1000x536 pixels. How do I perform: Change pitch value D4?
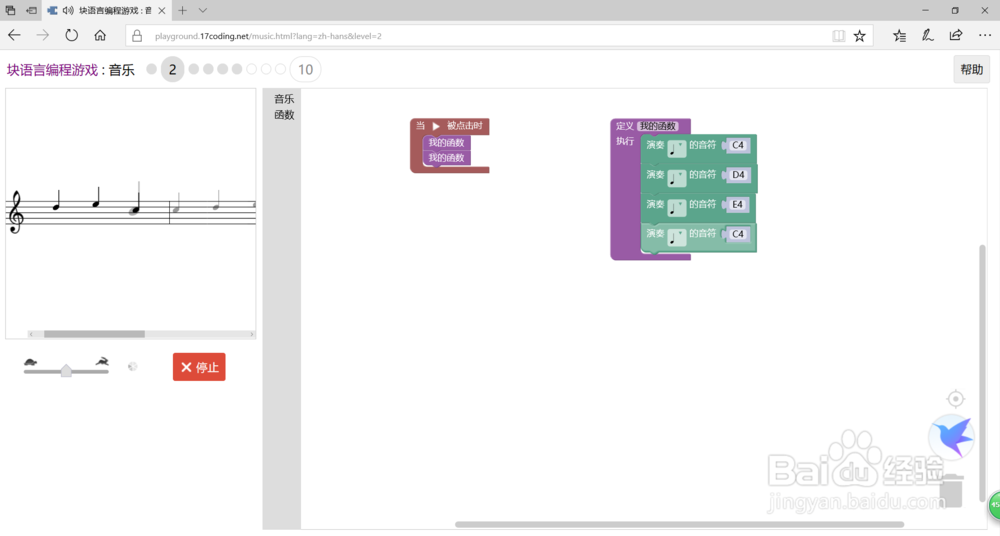738,175
